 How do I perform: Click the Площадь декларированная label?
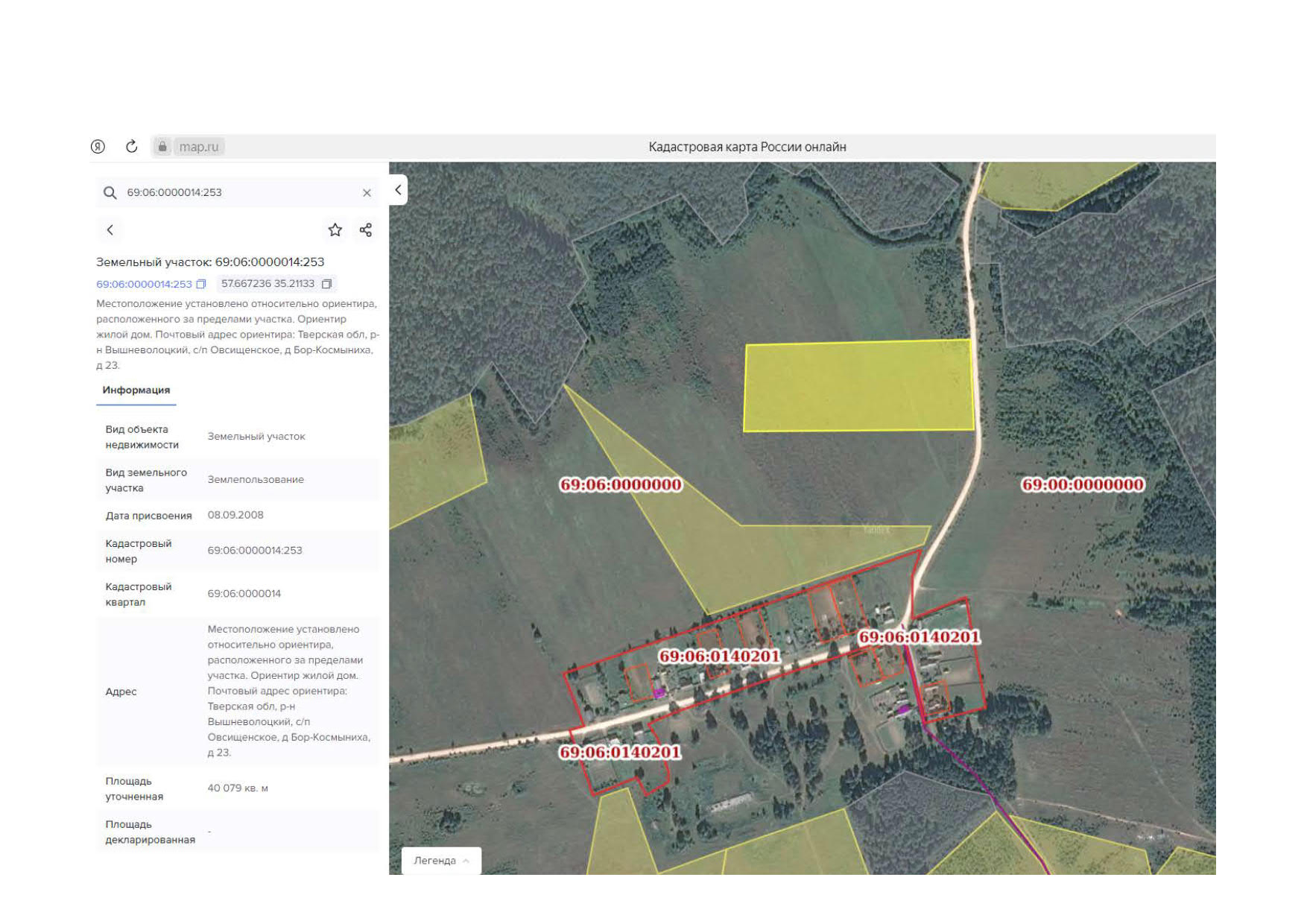tap(151, 832)
